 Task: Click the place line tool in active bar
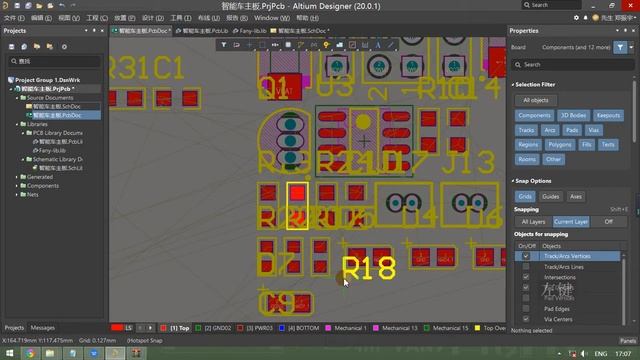point(391,44)
